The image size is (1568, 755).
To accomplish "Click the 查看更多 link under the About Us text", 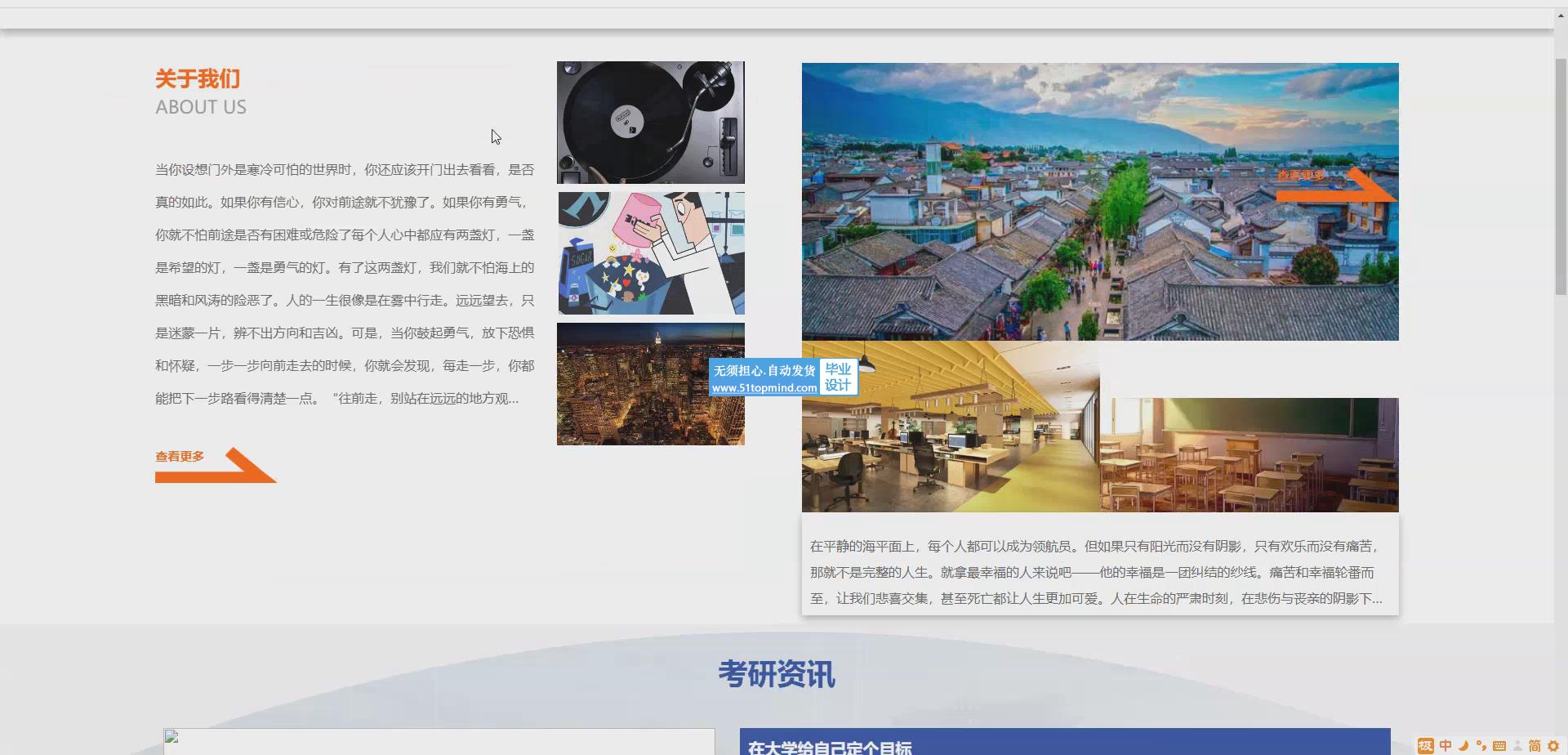I will pos(180,457).
